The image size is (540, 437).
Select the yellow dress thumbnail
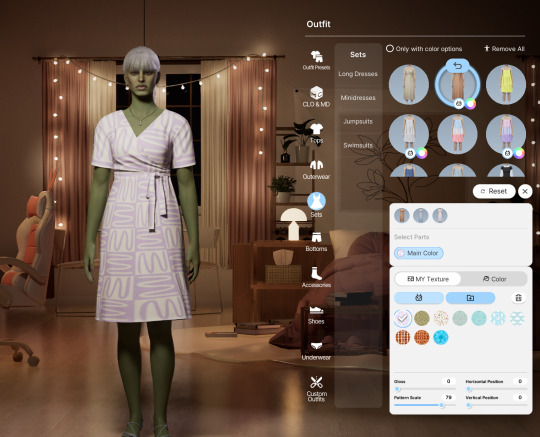pyautogui.click(x=506, y=84)
